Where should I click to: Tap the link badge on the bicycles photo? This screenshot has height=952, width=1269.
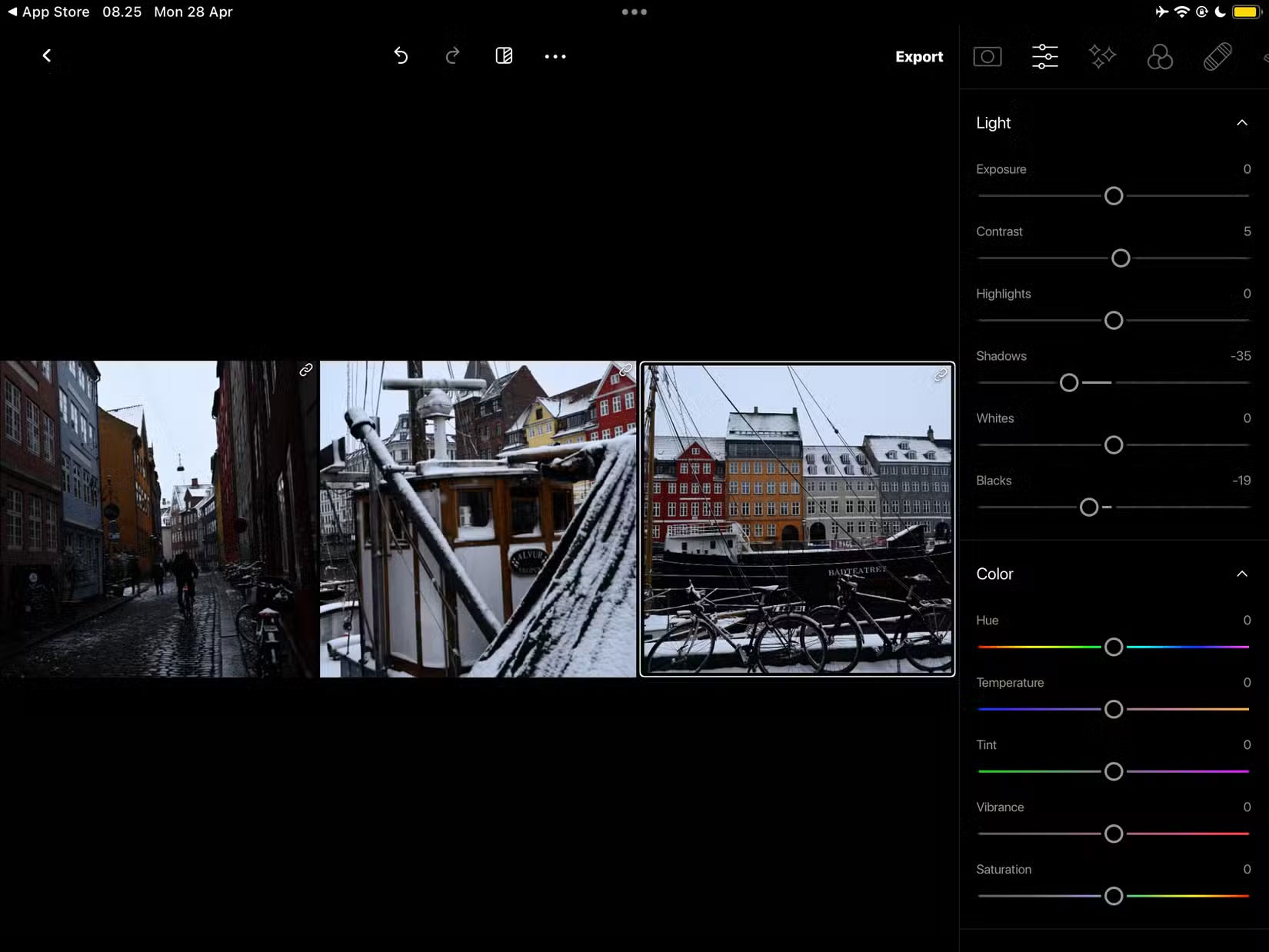pyautogui.click(x=939, y=375)
